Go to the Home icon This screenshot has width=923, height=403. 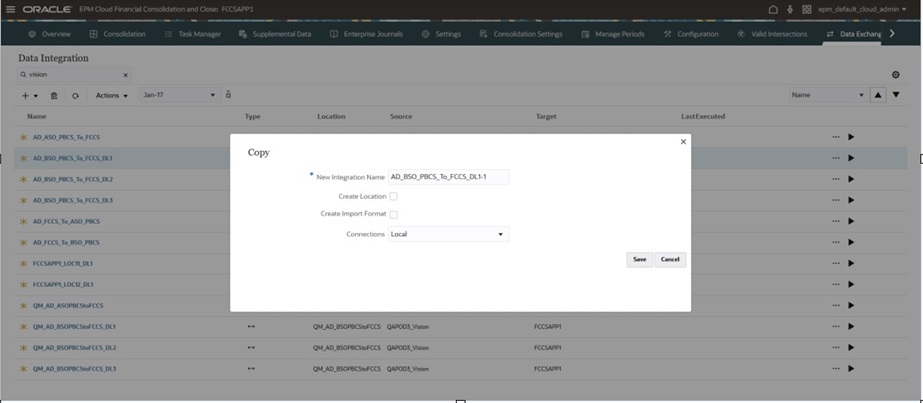773,9
